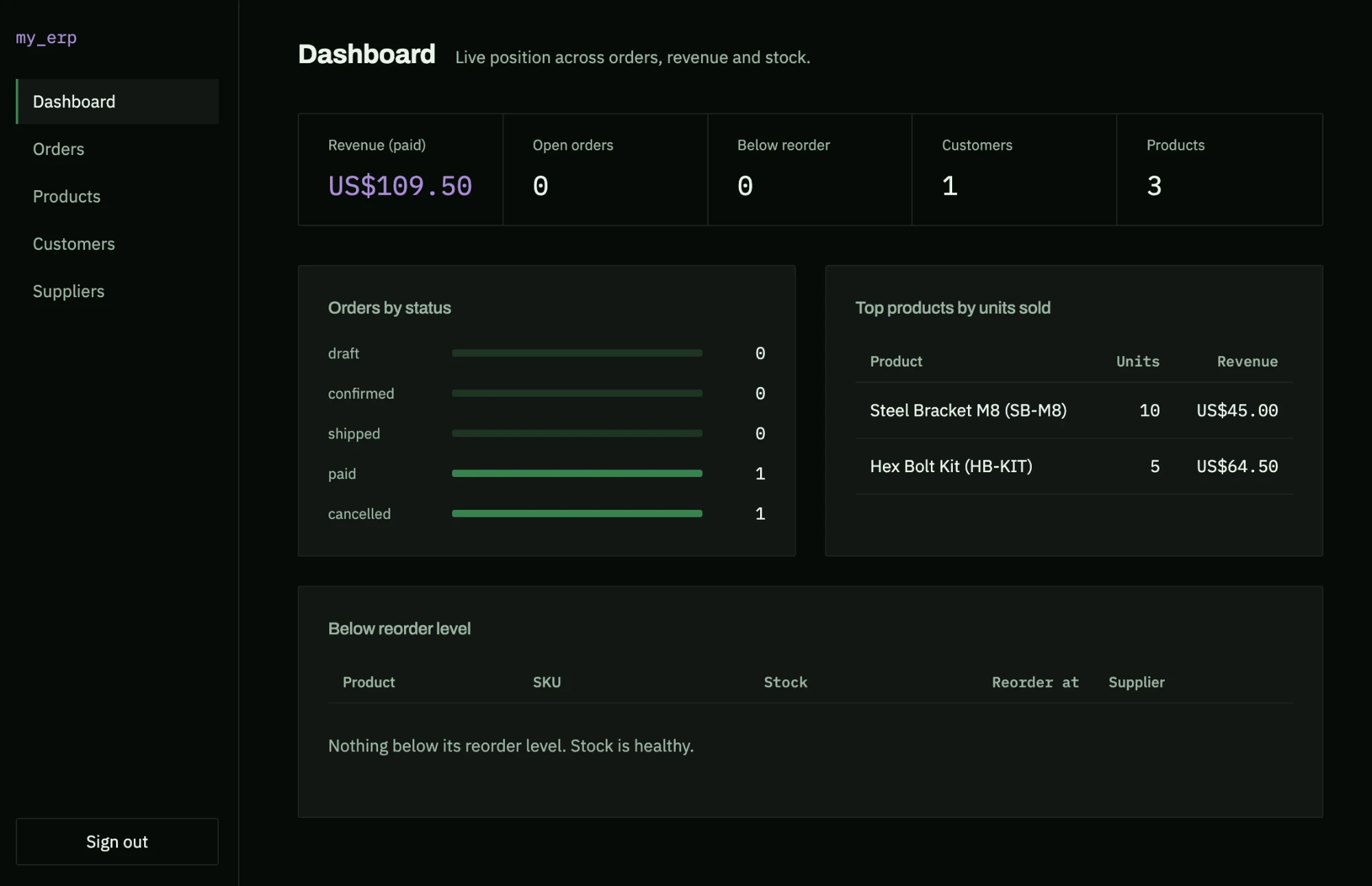The image size is (1372, 886).
Task: Click the Customers stat card label
Action: click(x=977, y=145)
